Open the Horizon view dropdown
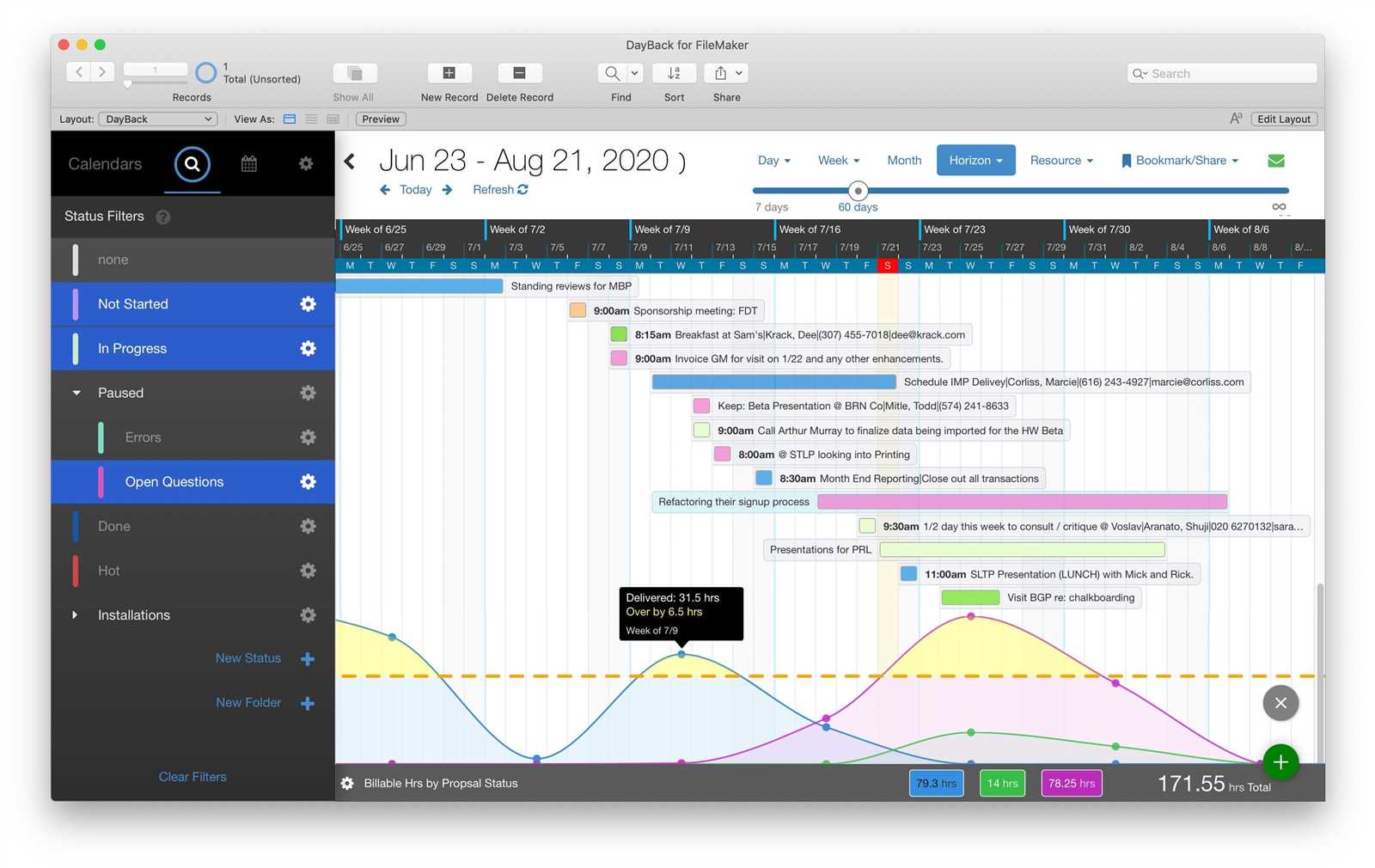The height and width of the screenshot is (868, 1375). click(x=975, y=160)
